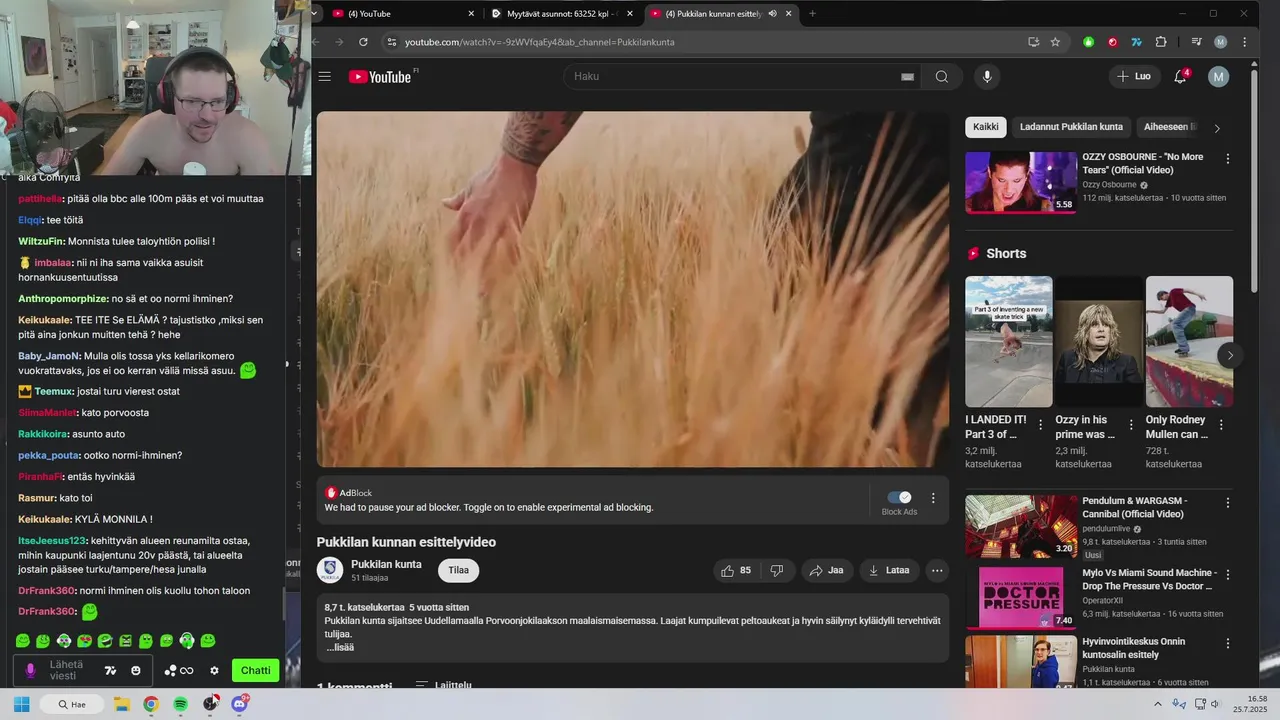Click the YouTube logo home link
Screen dimensions: 1280x720
(380, 77)
